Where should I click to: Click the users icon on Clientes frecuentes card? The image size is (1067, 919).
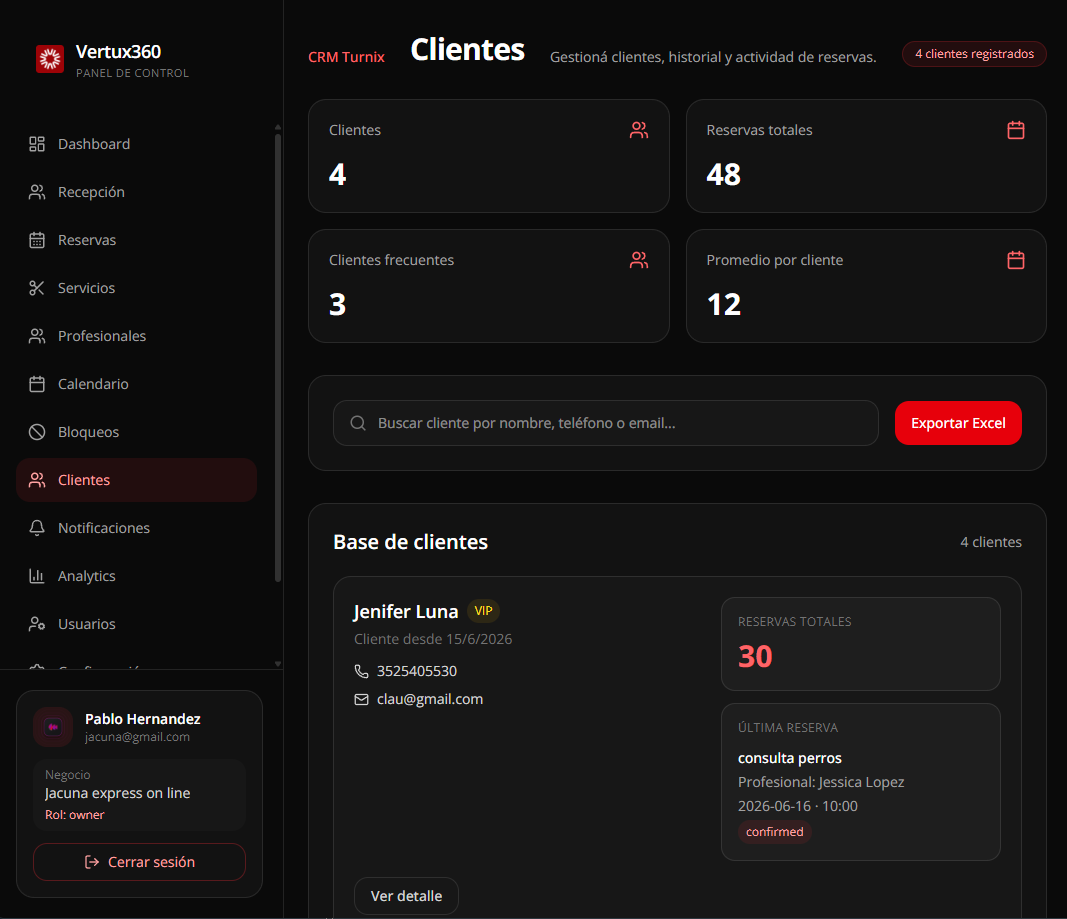[x=638, y=260]
